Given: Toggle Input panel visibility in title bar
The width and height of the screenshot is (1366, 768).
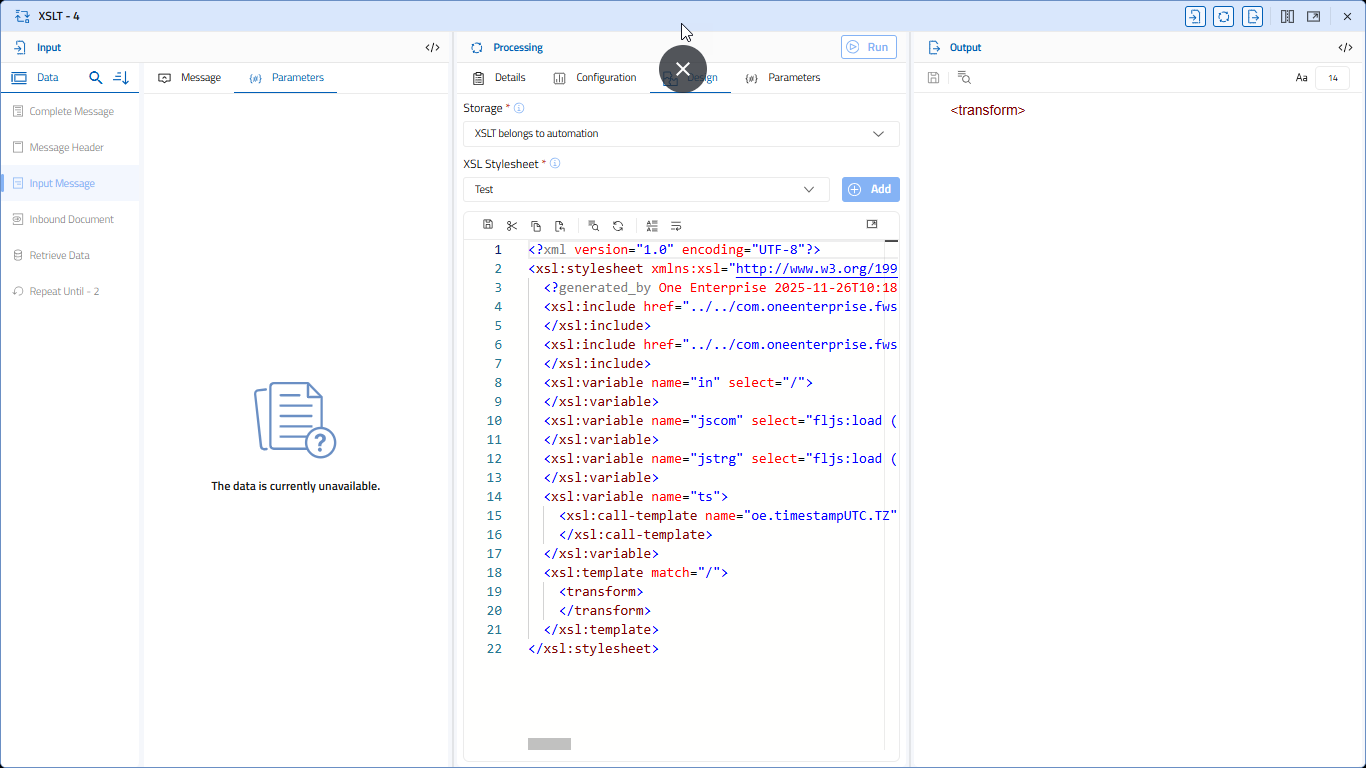Looking at the screenshot, I should 1195,17.
